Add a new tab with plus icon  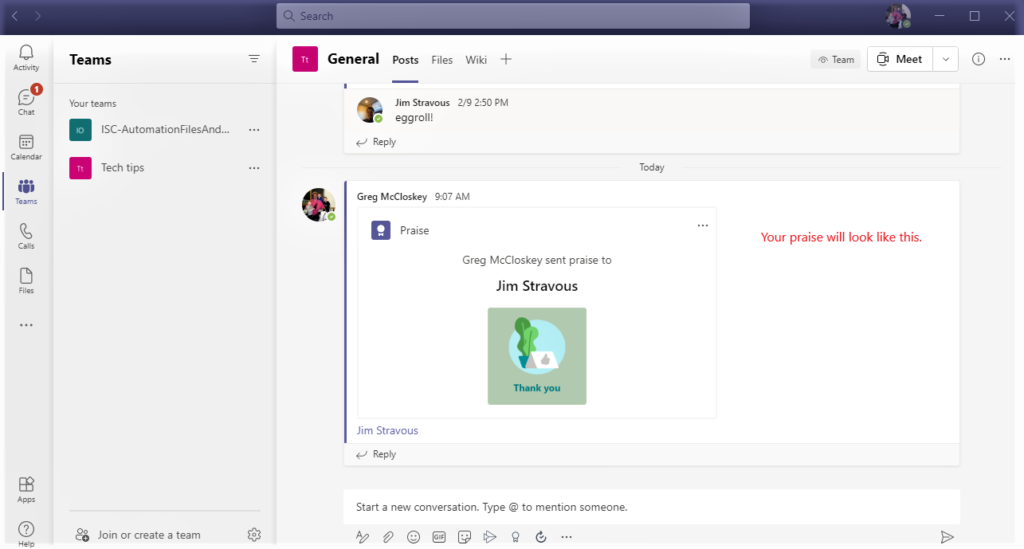(x=506, y=59)
